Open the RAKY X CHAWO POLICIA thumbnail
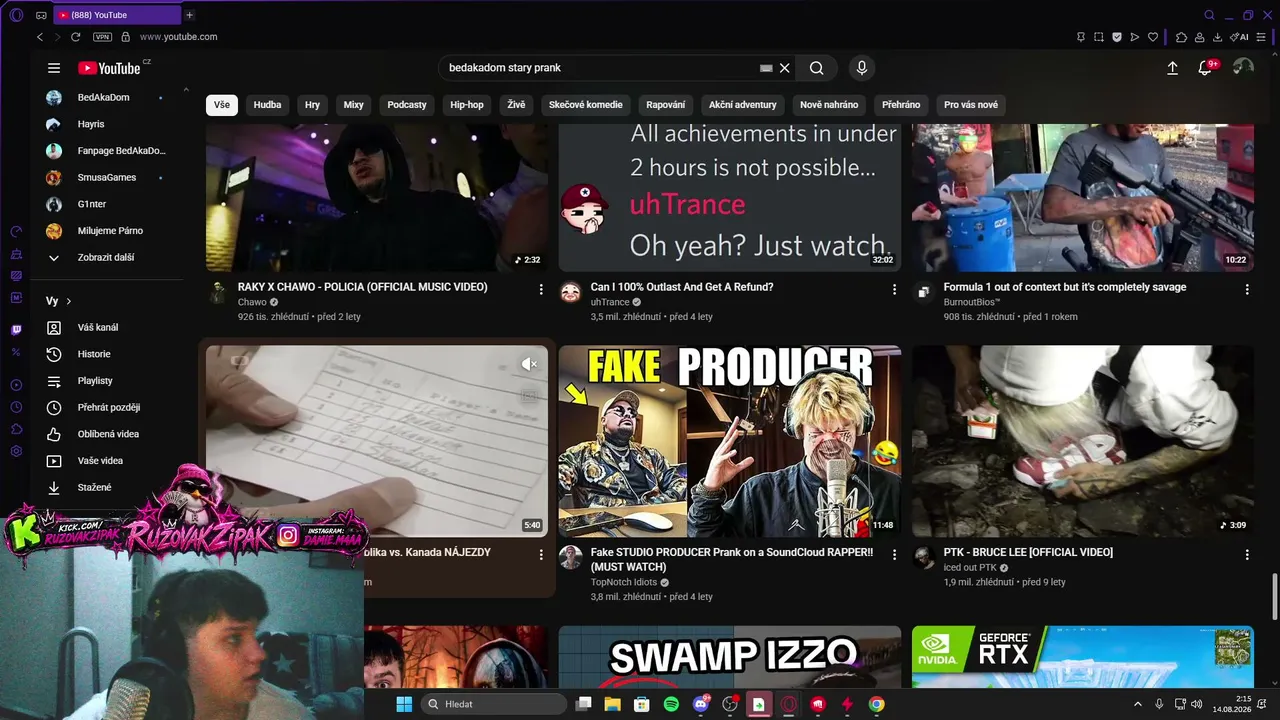 377,197
